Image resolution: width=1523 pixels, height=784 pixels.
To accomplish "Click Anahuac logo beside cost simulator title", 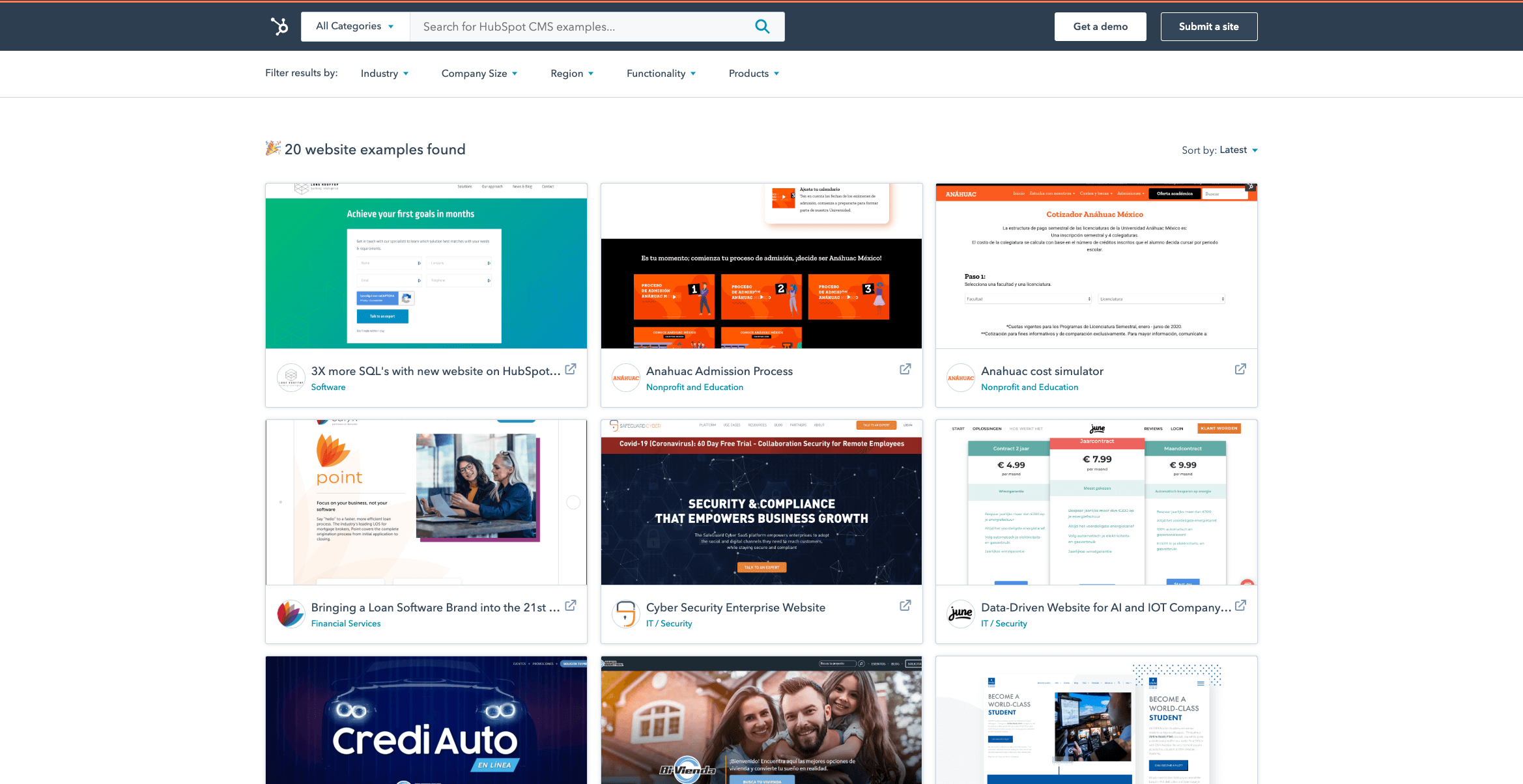I will [x=961, y=378].
